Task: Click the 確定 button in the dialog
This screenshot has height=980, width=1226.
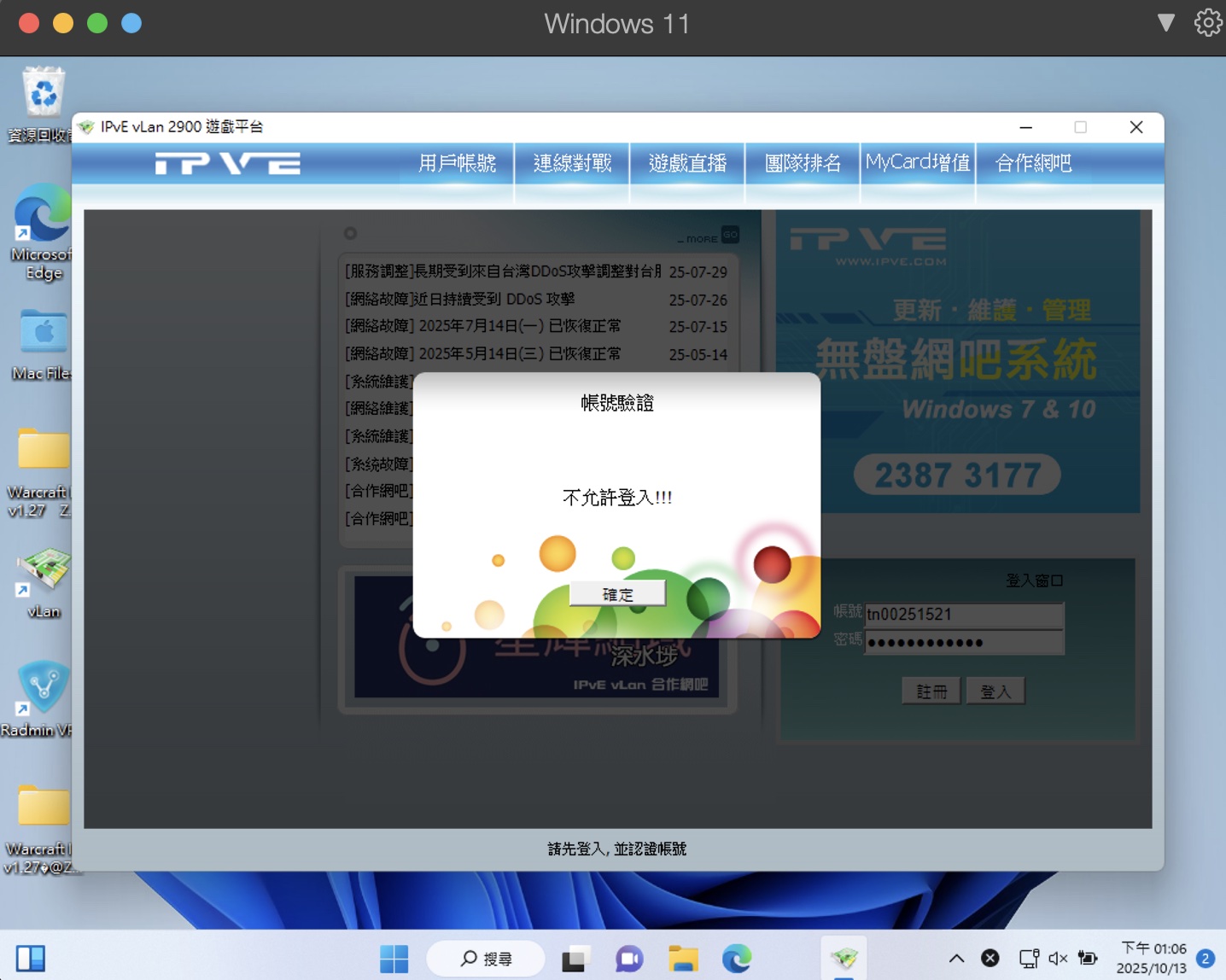Action: [617, 594]
